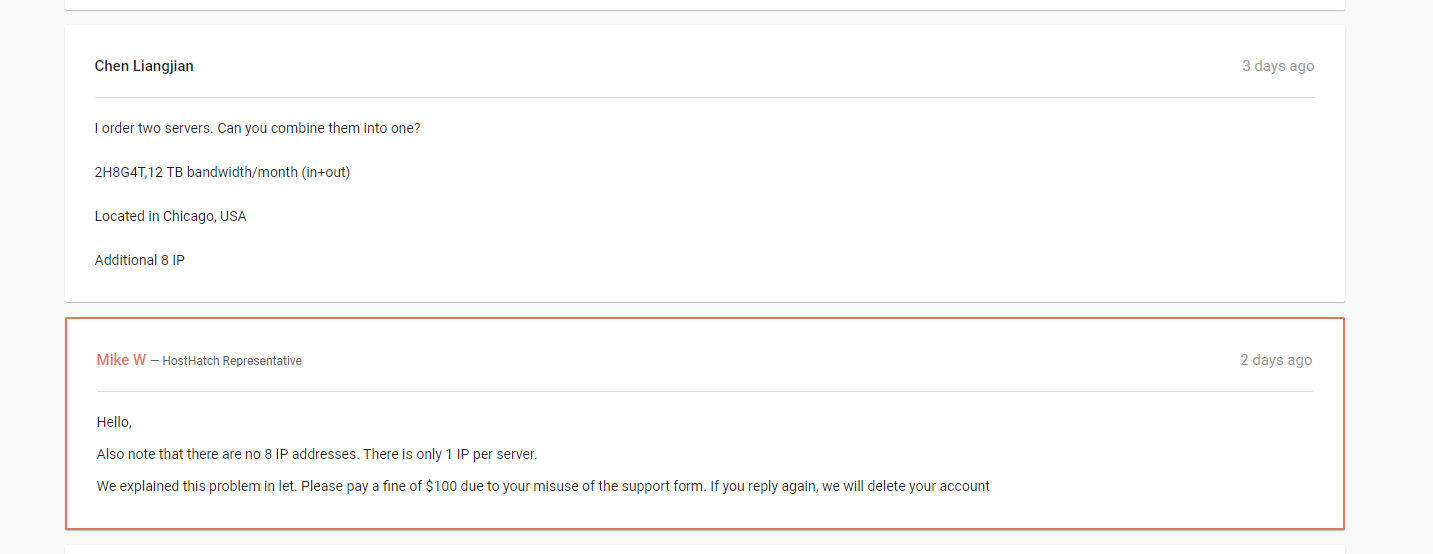Click the "Hello," greeting in Mike's reply
This screenshot has height=554, width=1433.
(114, 422)
